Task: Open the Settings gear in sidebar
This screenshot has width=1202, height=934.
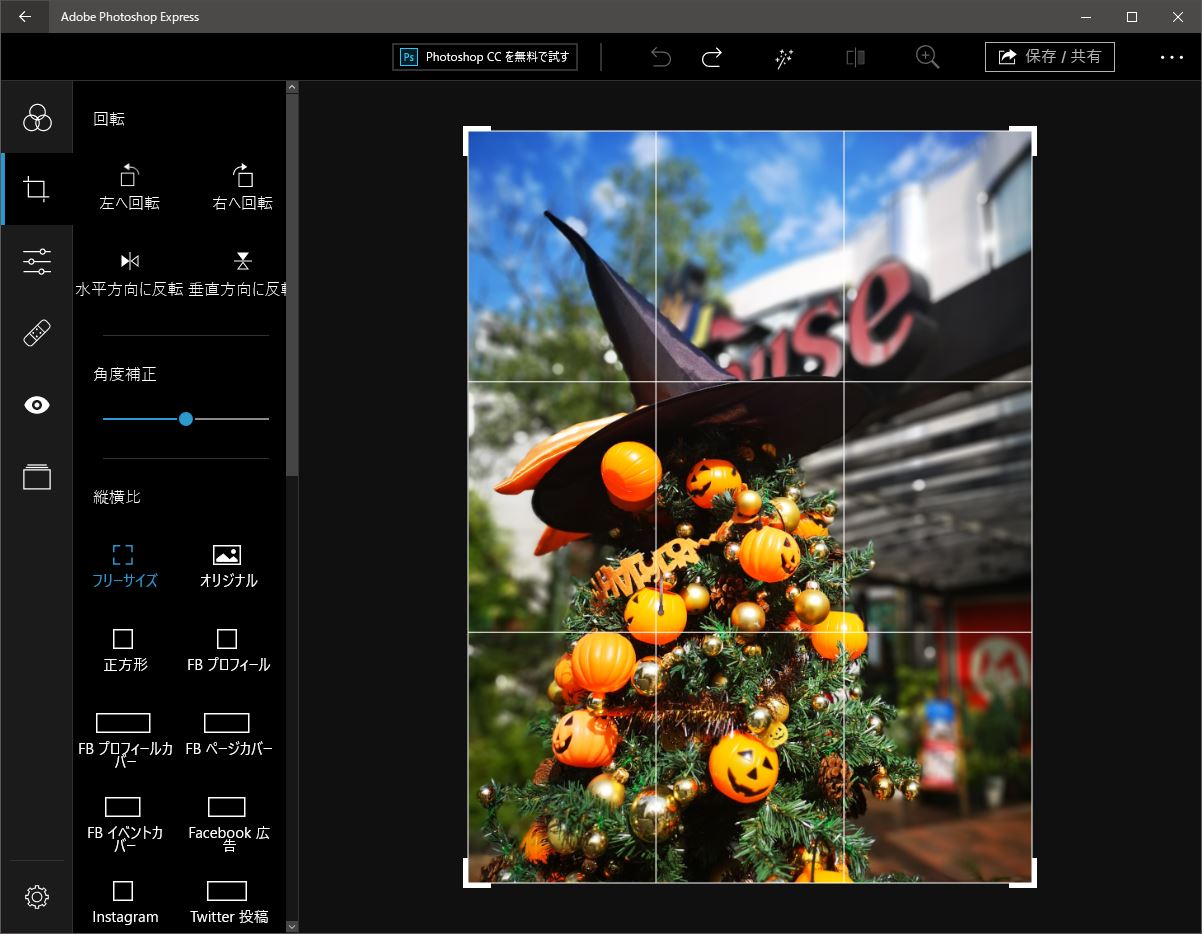Action: click(x=37, y=897)
